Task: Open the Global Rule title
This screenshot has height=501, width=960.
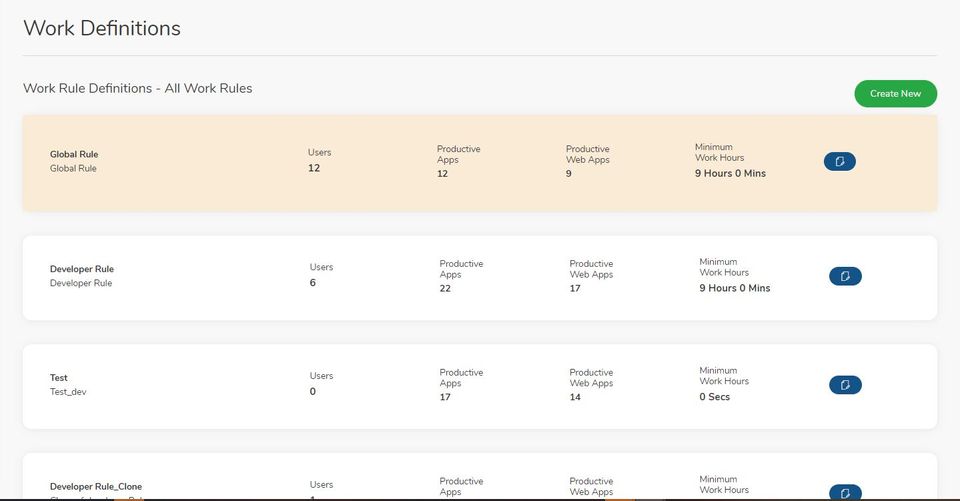Action: pos(74,154)
